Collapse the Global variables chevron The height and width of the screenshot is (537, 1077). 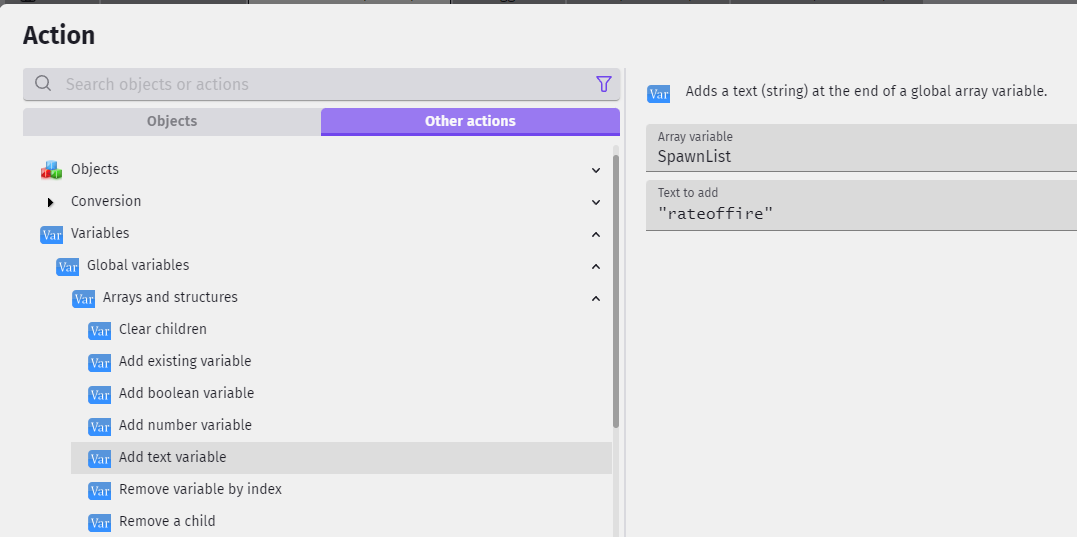[596, 266]
